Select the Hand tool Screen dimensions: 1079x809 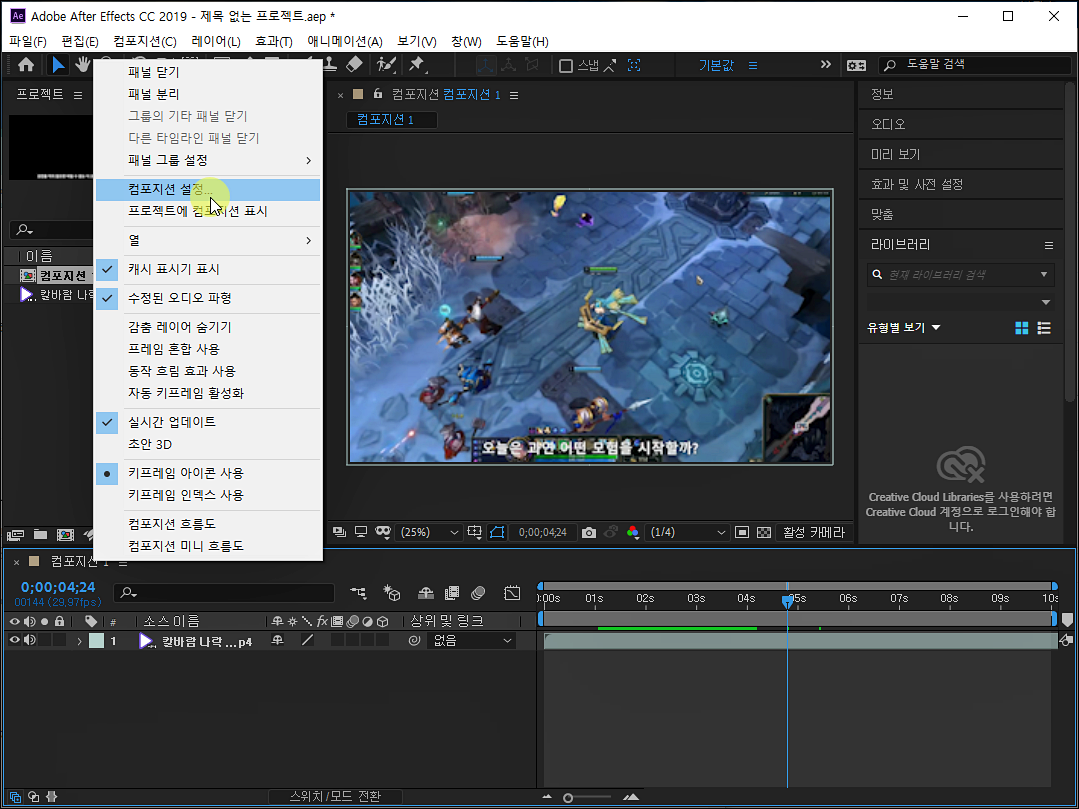point(83,65)
